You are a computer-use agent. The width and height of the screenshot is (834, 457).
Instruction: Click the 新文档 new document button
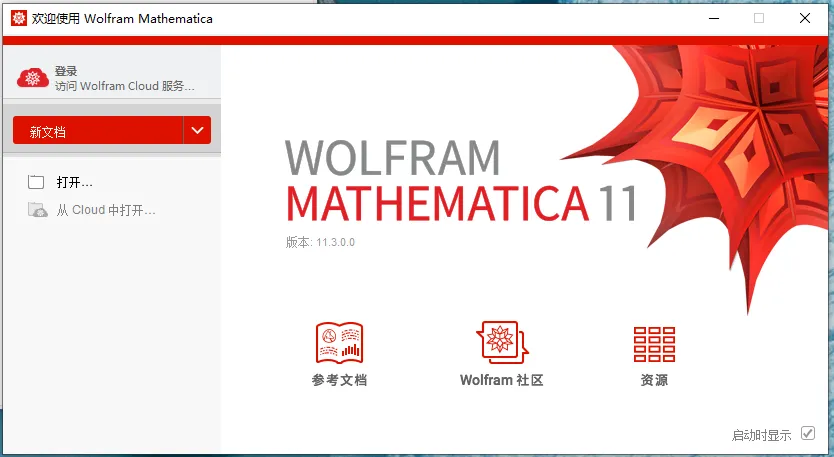(x=98, y=130)
